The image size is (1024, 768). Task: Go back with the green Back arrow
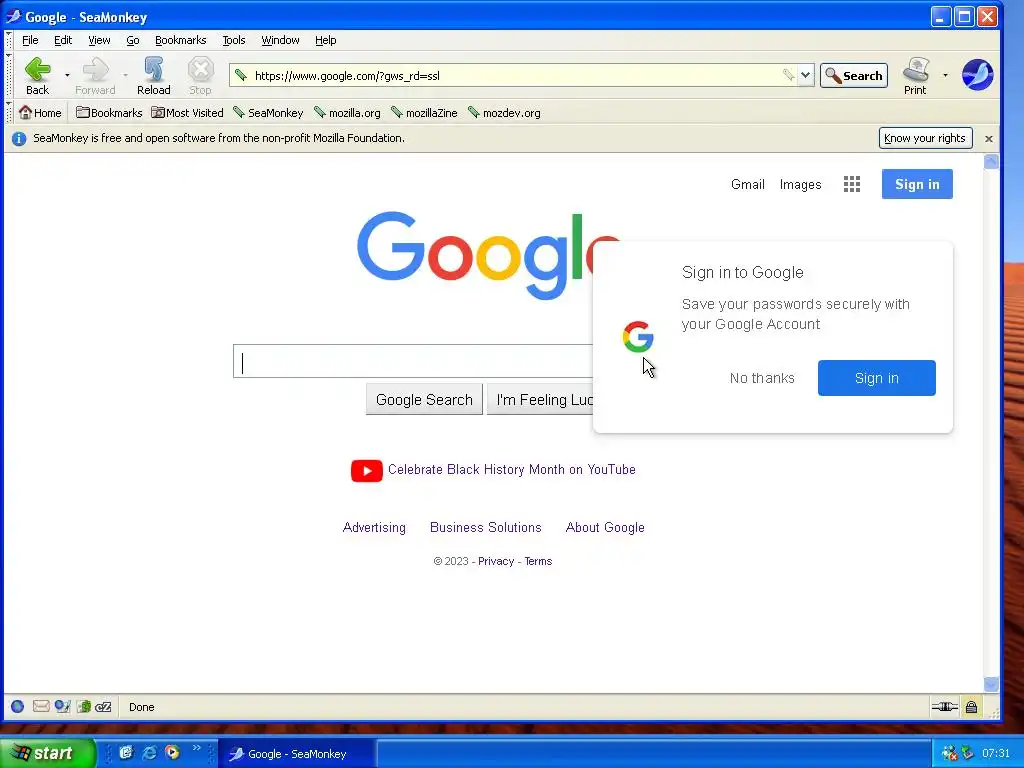click(x=37, y=76)
